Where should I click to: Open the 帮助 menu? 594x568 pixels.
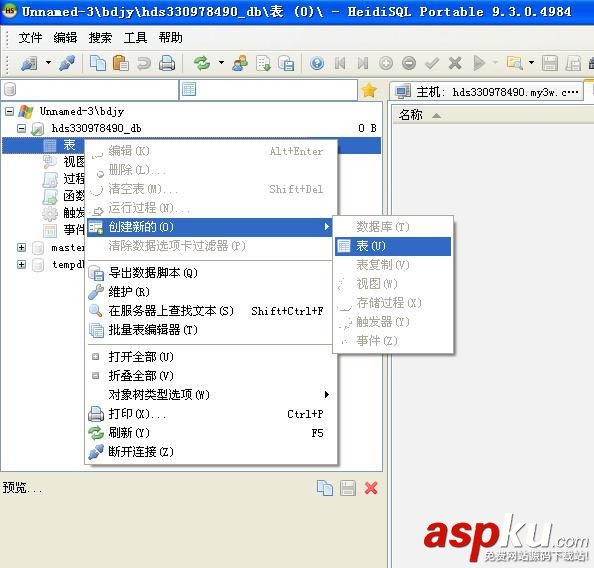coord(170,38)
